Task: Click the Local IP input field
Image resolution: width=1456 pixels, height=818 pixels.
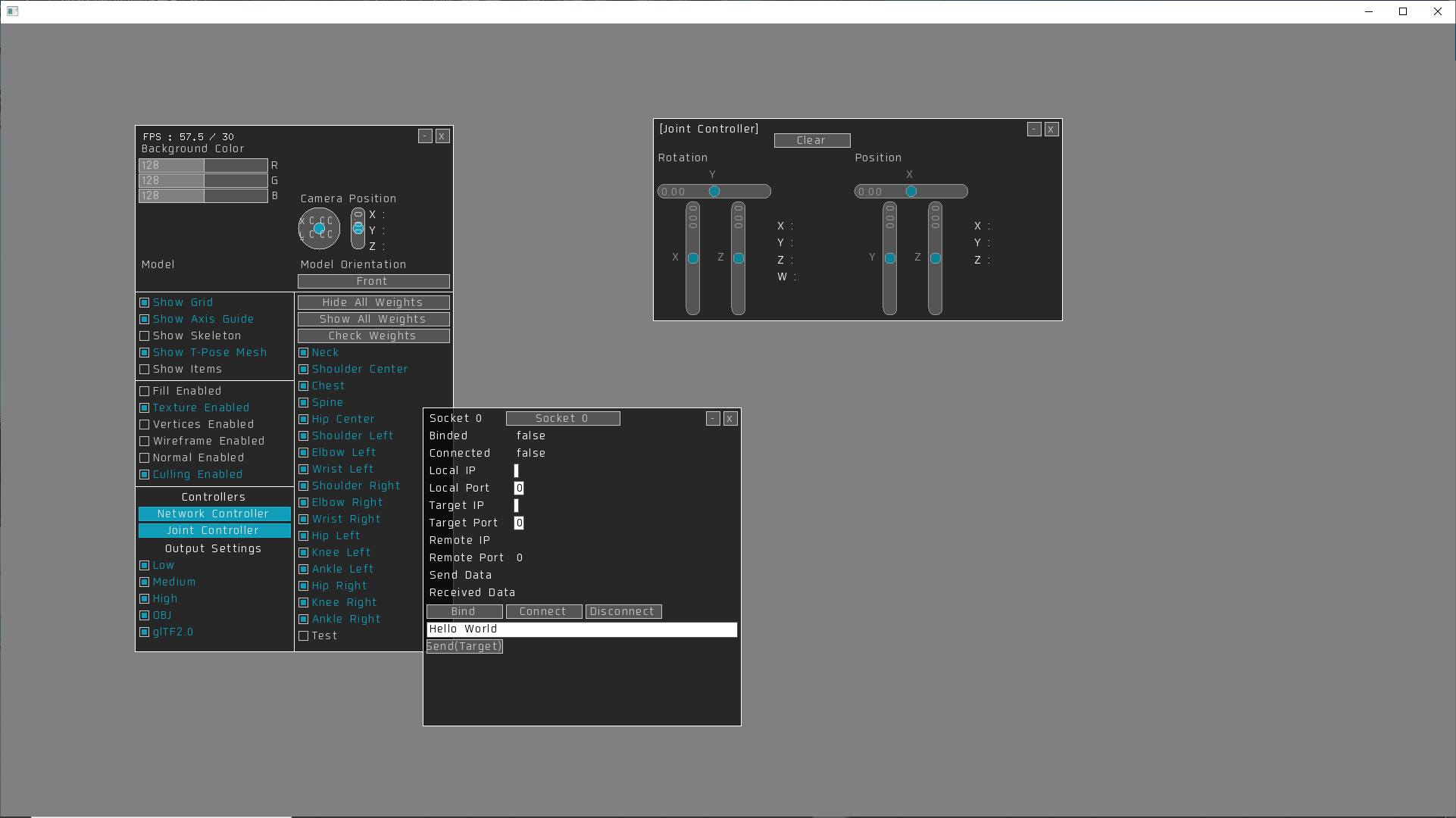Action: click(x=517, y=471)
